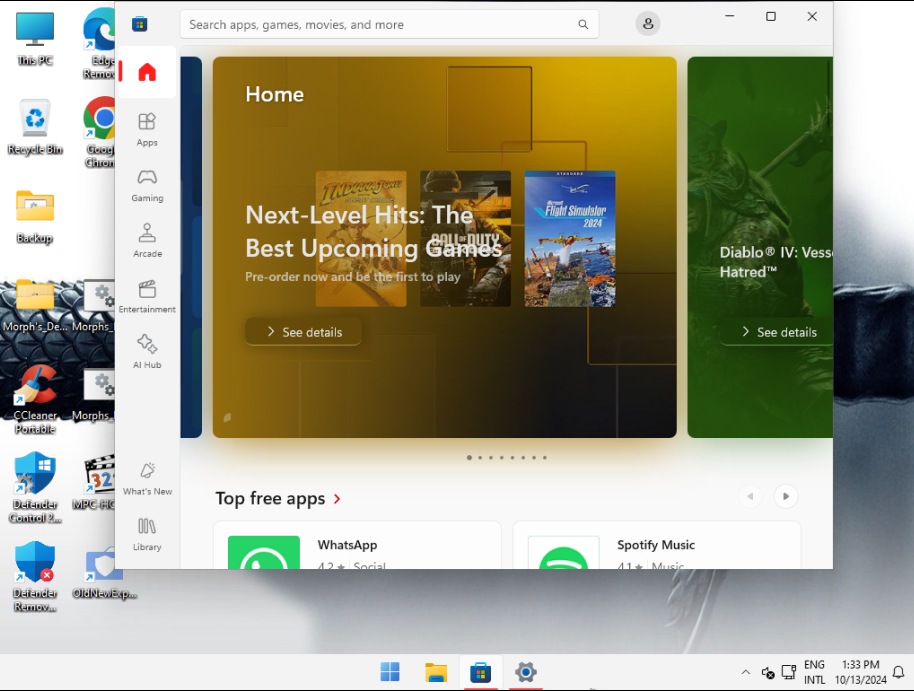This screenshot has height=691, width=914.
Task: Select the first carousel page dot
Action: pos(469,458)
